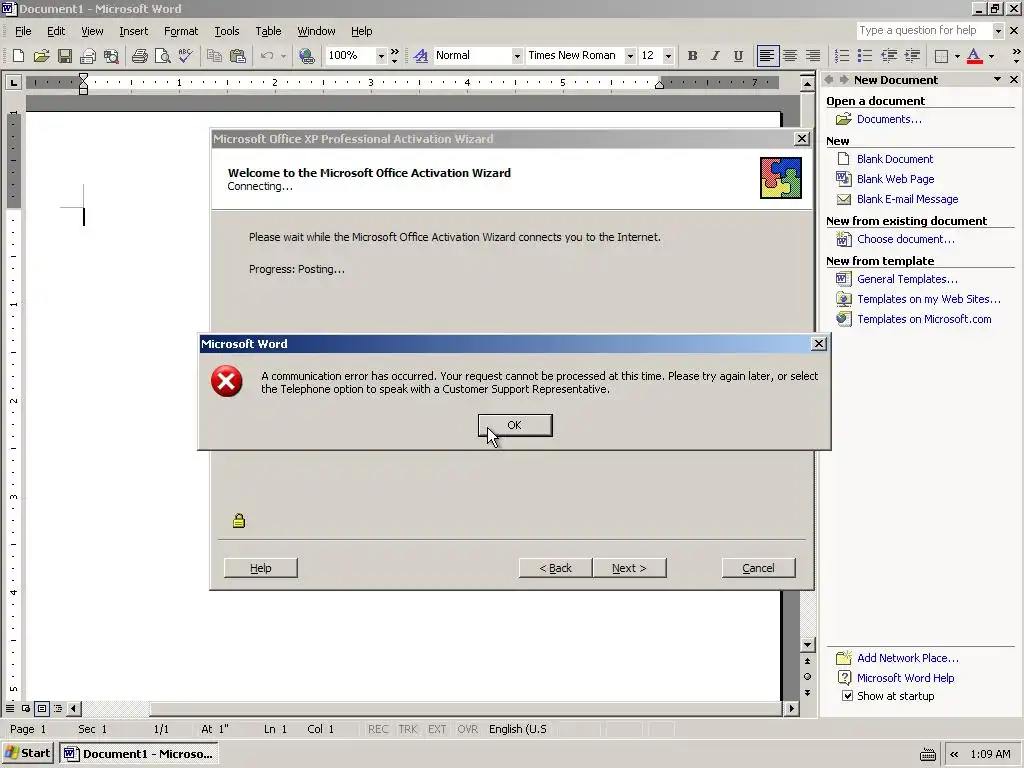Image resolution: width=1024 pixels, height=768 pixels.
Task: Click the right indent marker on ruler
Action: 660,84
